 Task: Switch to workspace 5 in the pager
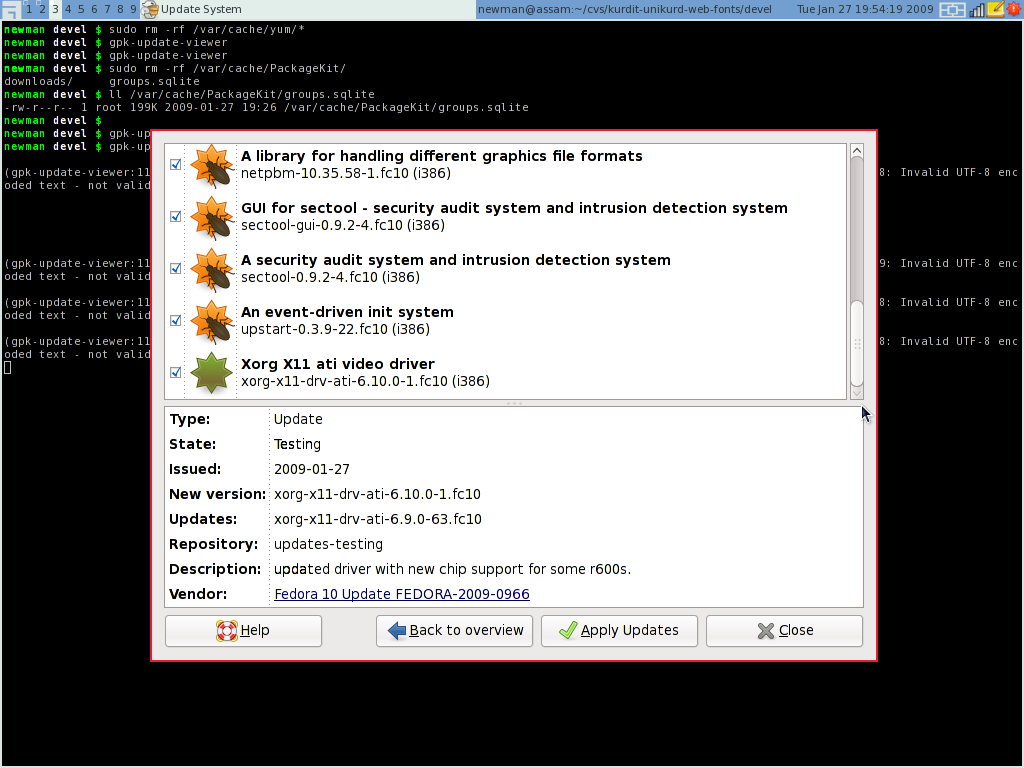pyautogui.click(x=81, y=9)
